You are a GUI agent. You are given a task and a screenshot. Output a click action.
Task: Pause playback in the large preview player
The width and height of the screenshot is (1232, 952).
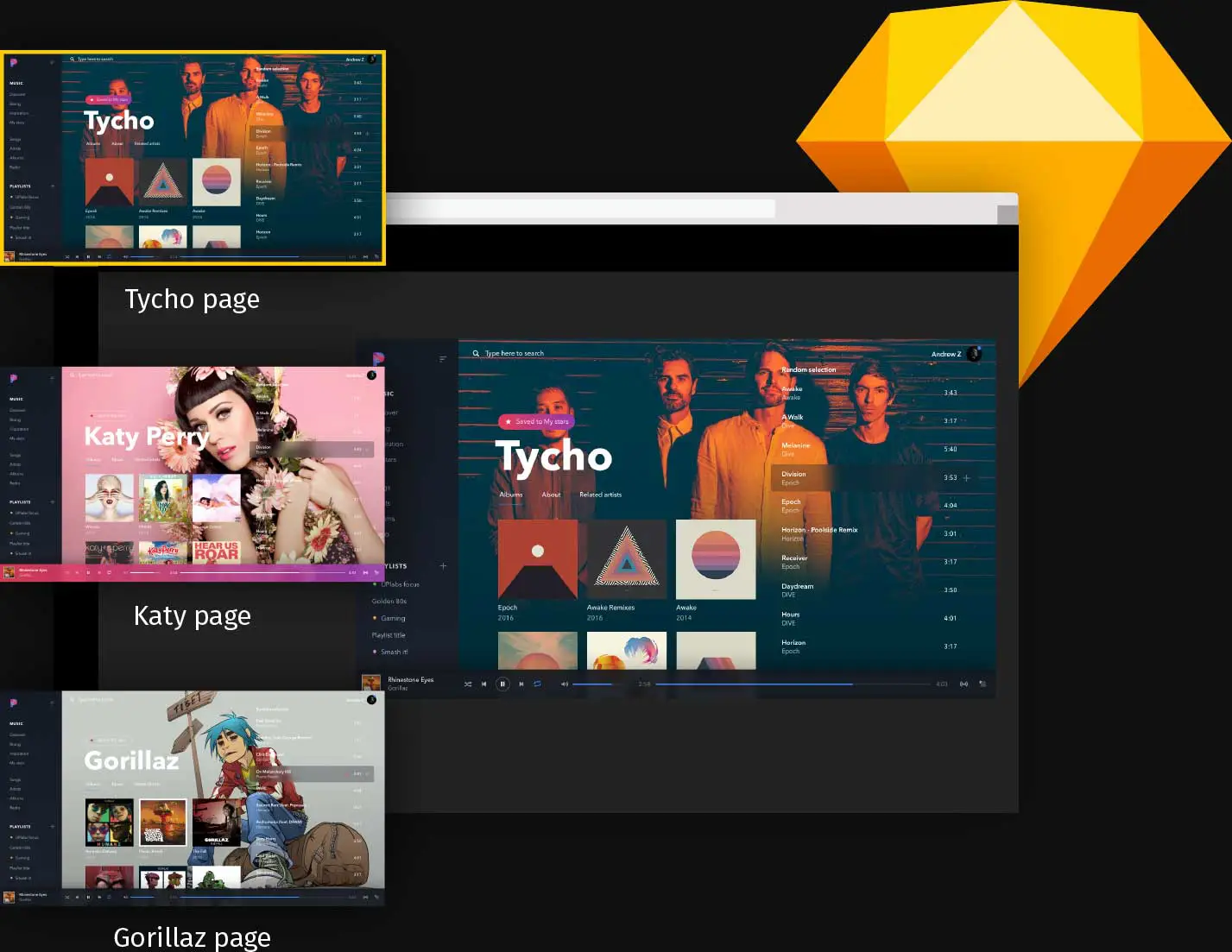click(x=502, y=684)
